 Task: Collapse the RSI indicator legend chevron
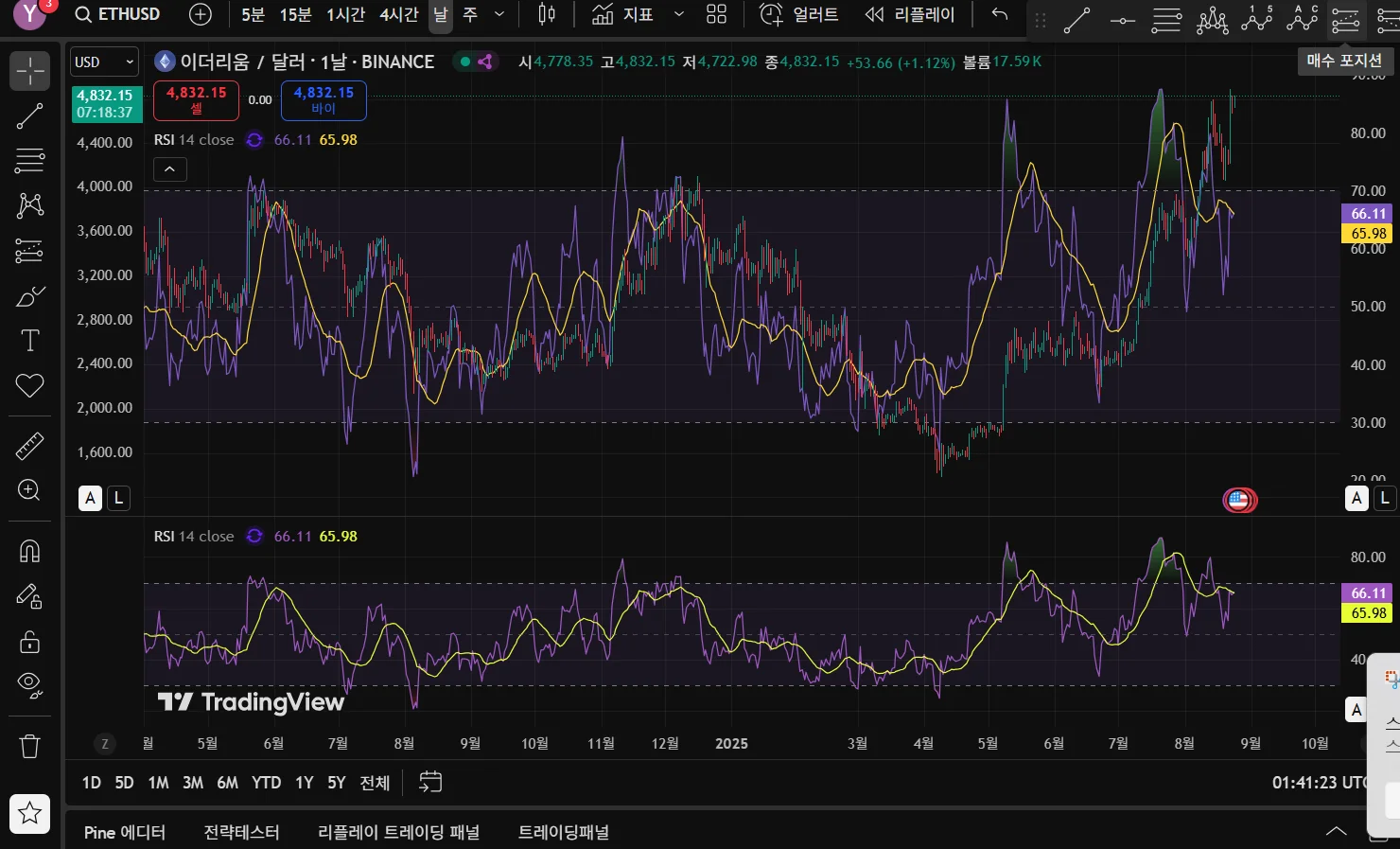tap(169, 169)
